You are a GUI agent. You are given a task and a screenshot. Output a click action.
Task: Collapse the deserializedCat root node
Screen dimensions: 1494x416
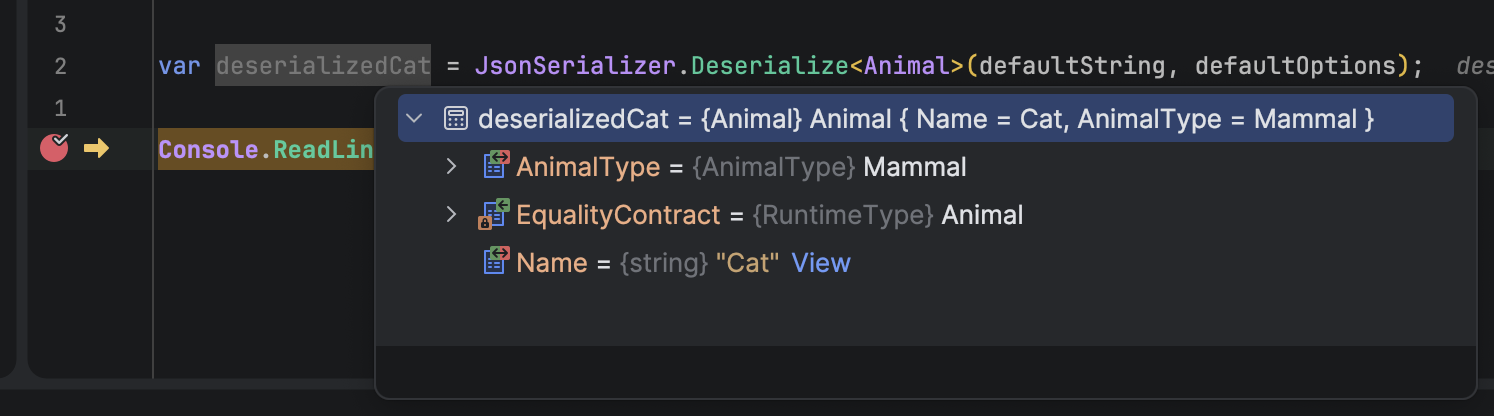(x=415, y=119)
